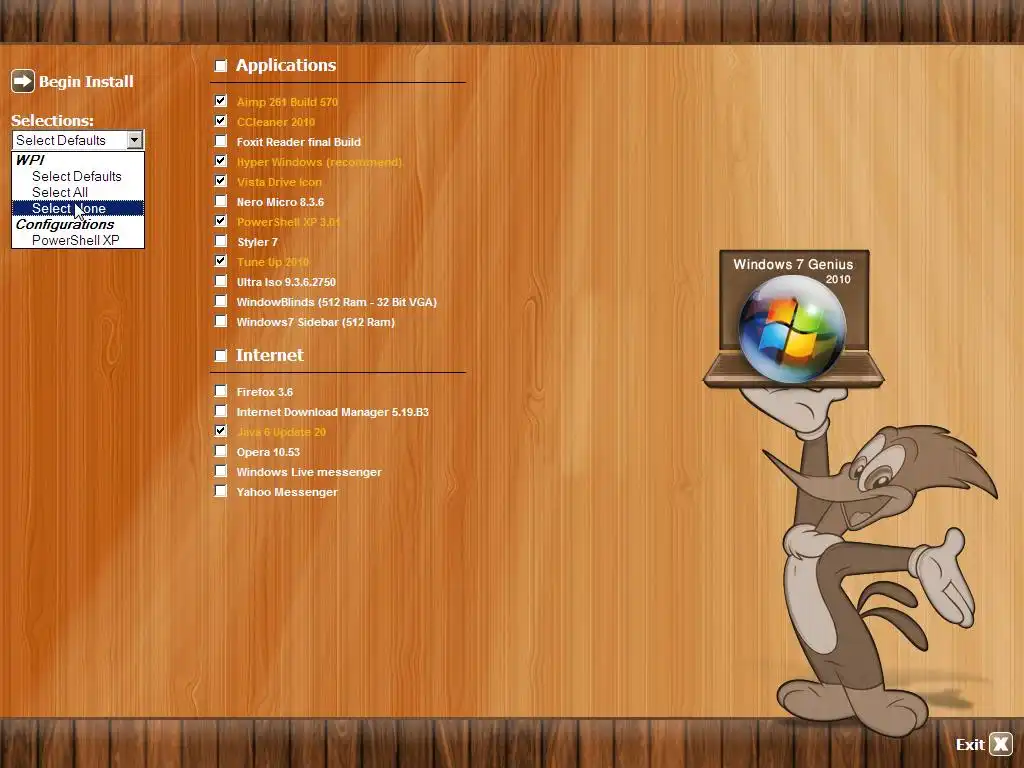The width and height of the screenshot is (1024, 768).
Task: Click the Tune Up 2010 label
Action: [273, 262]
